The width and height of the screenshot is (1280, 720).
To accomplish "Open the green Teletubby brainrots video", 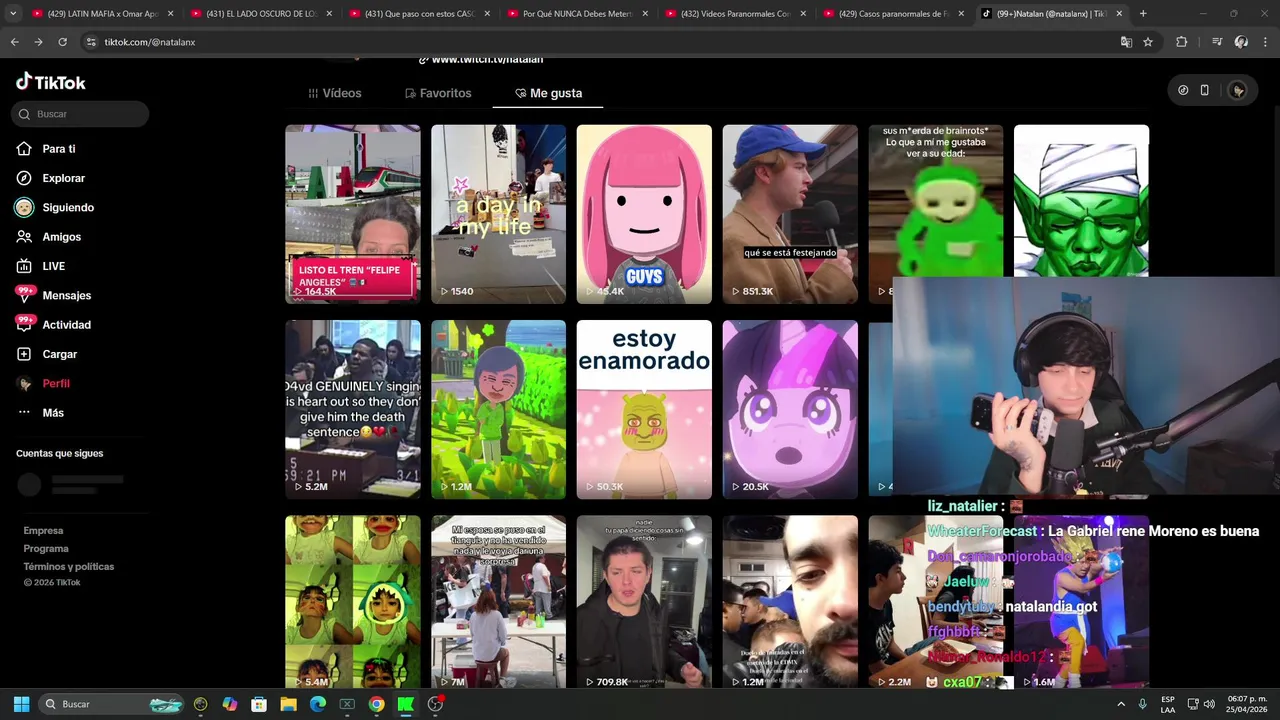I will point(936,200).
